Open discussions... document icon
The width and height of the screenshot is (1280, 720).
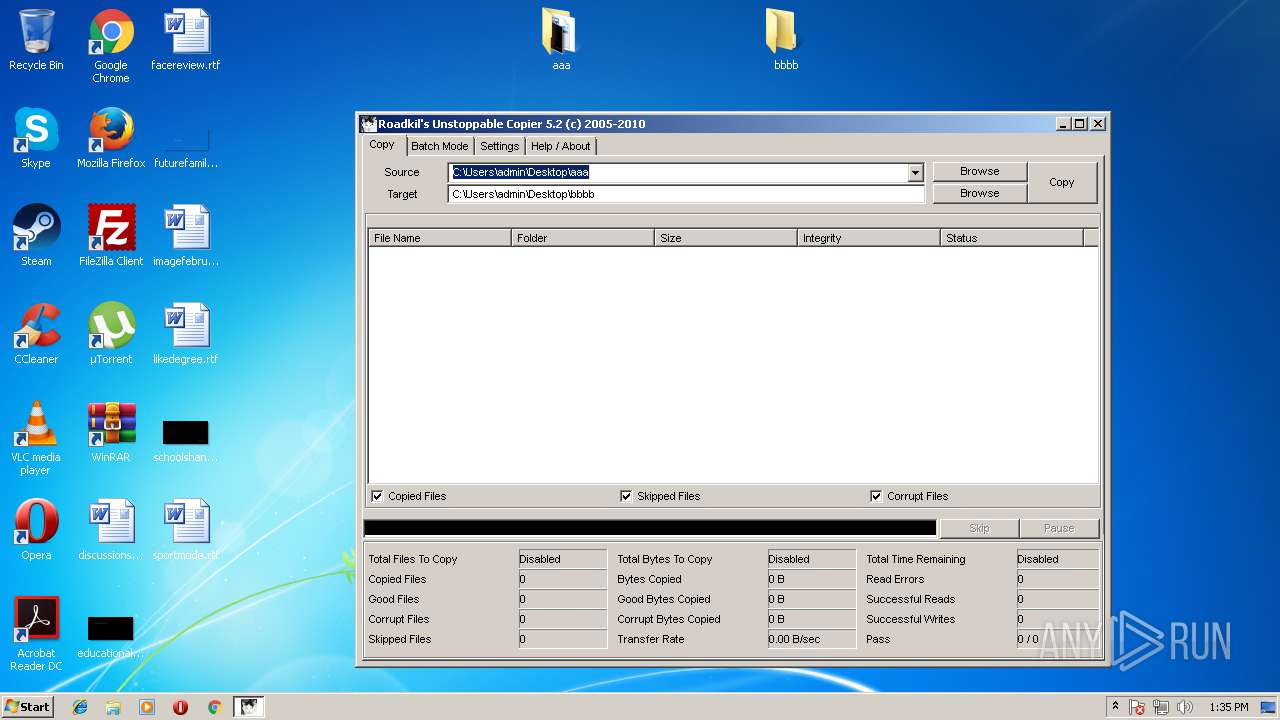click(x=111, y=530)
